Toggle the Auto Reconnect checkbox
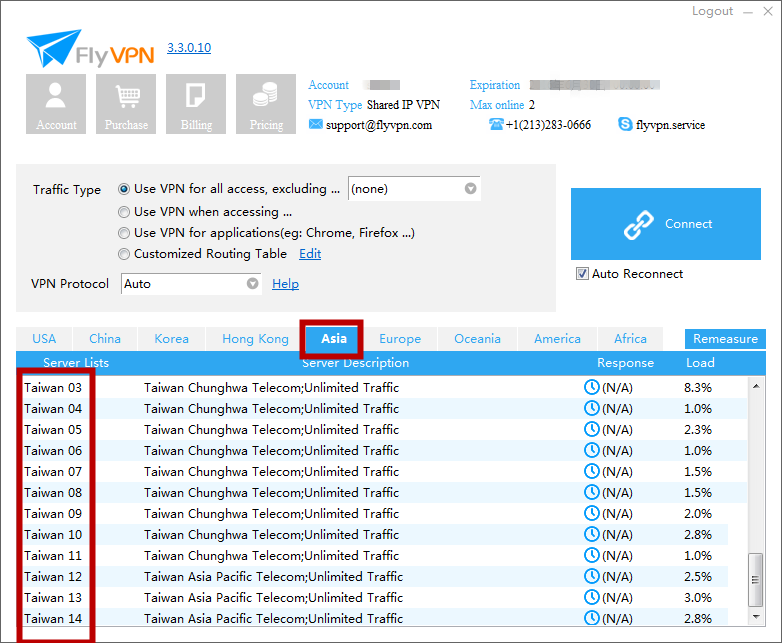This screenshot has height=643, width=782. point(582,273)
